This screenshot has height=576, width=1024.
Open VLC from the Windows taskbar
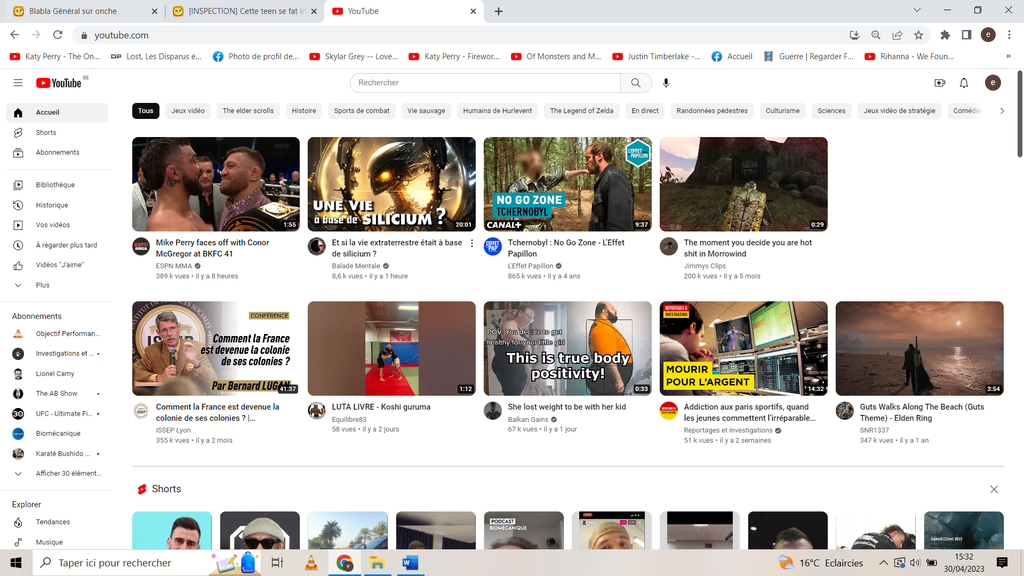coord(311,563)
